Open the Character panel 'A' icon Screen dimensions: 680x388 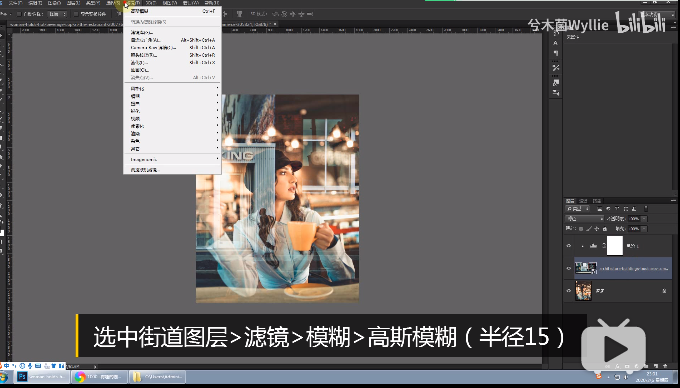[556, 43]
